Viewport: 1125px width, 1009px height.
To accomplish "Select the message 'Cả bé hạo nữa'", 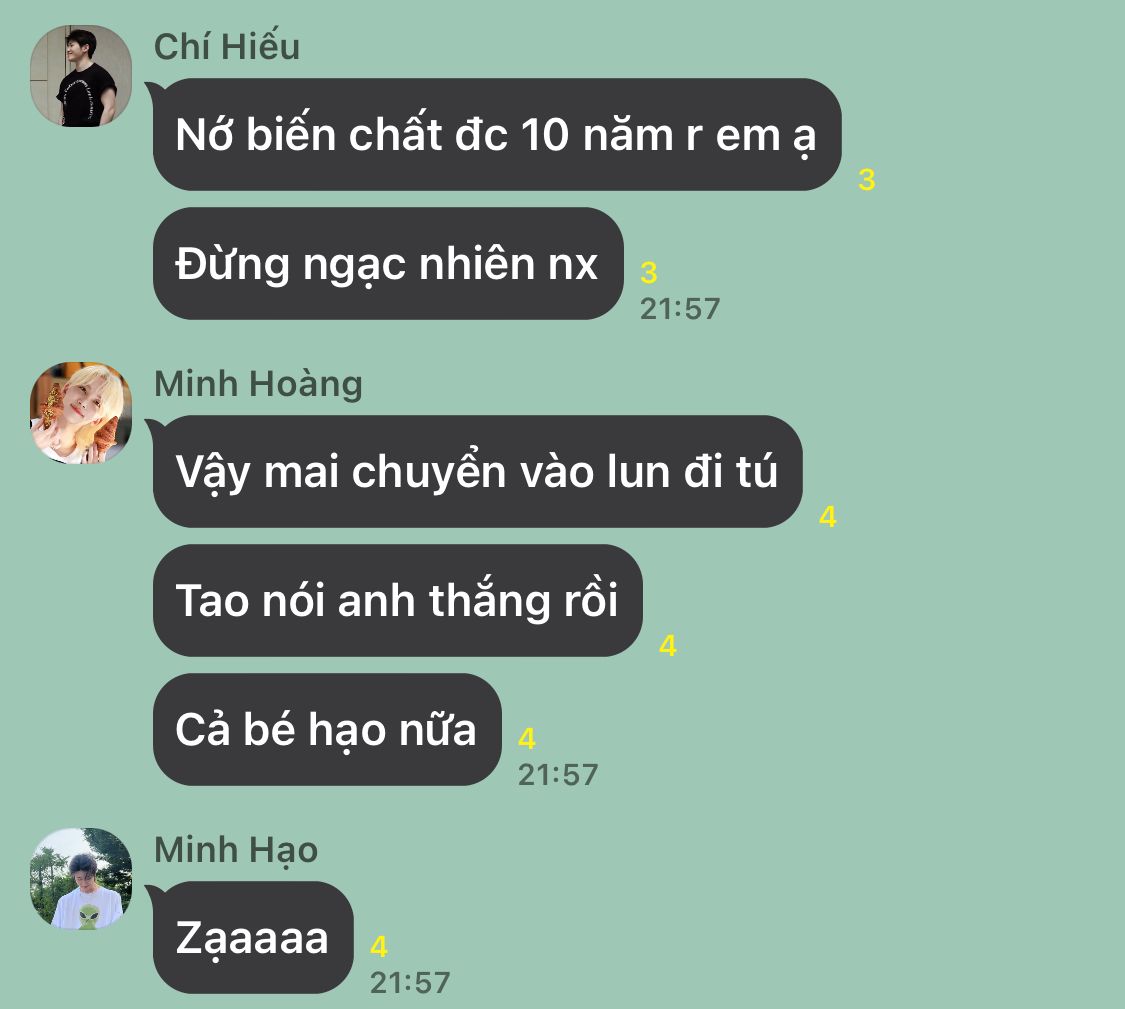I will coord(326,729).
